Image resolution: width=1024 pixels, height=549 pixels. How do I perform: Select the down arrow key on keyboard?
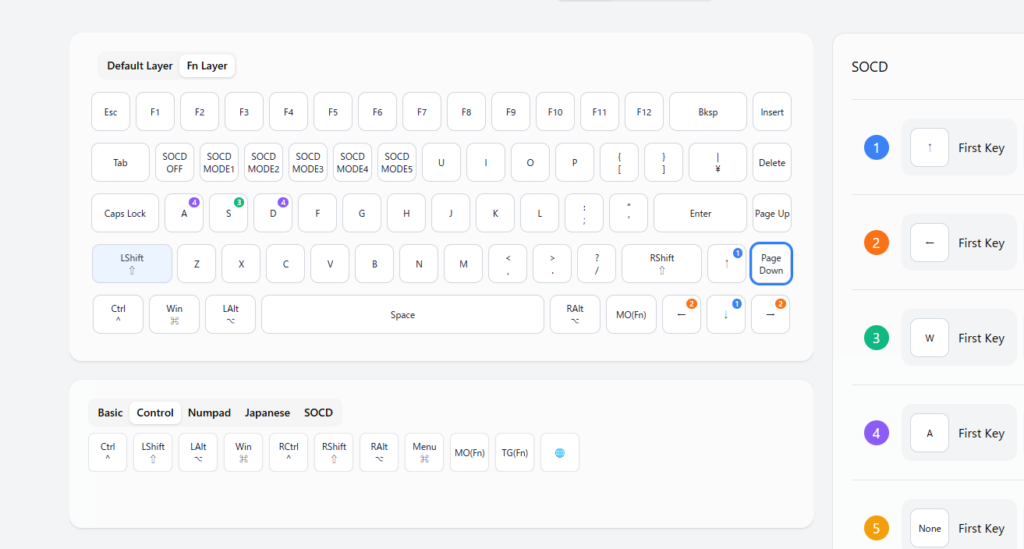[726, 314]
